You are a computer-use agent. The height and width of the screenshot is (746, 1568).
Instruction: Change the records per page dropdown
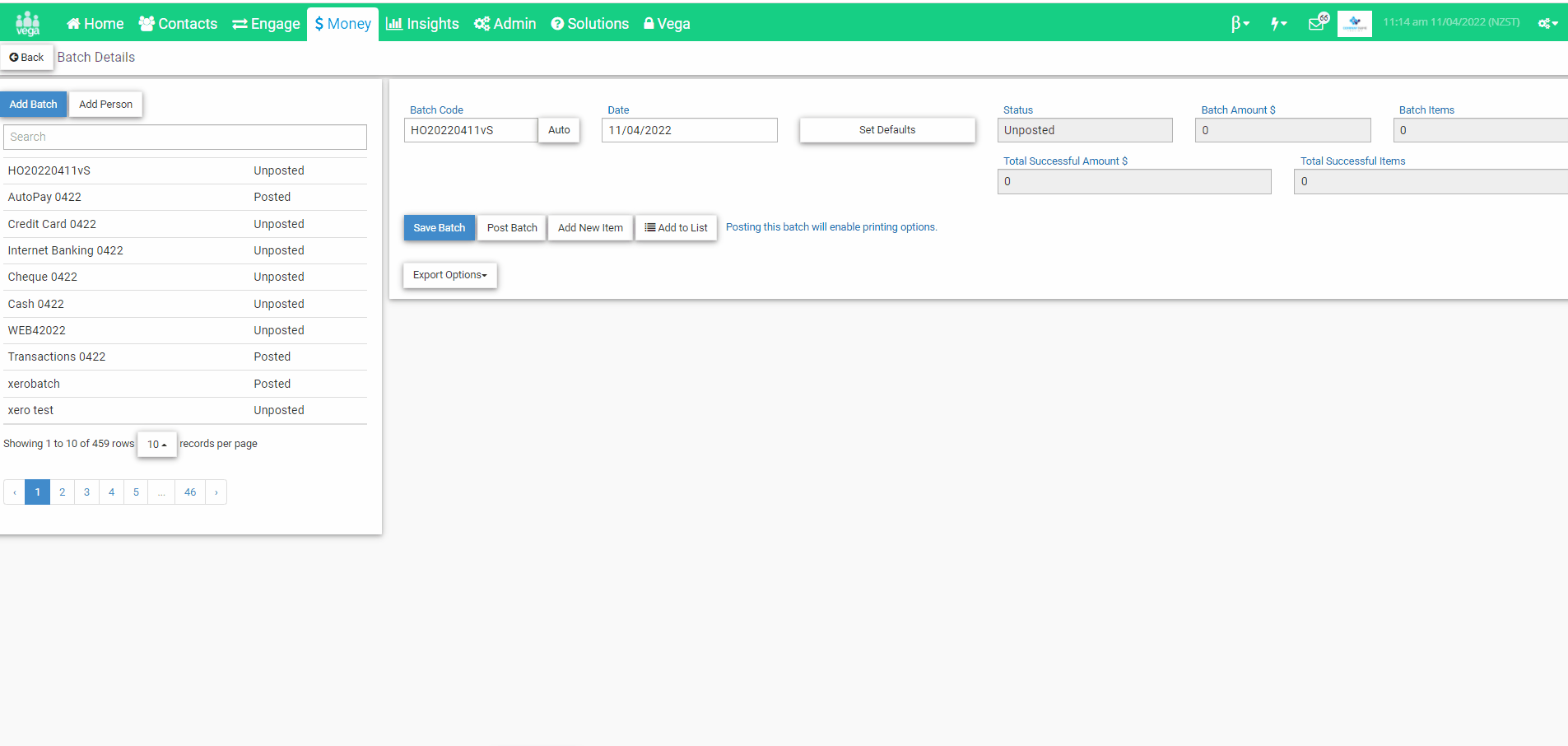156,444
